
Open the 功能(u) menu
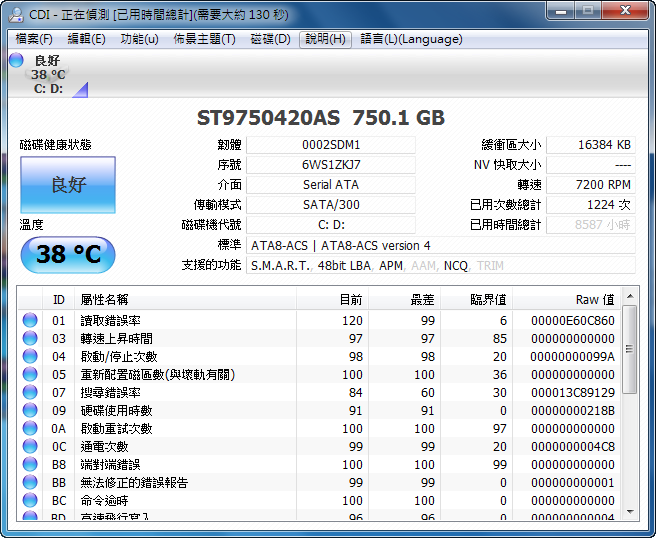tap(139, 39)
